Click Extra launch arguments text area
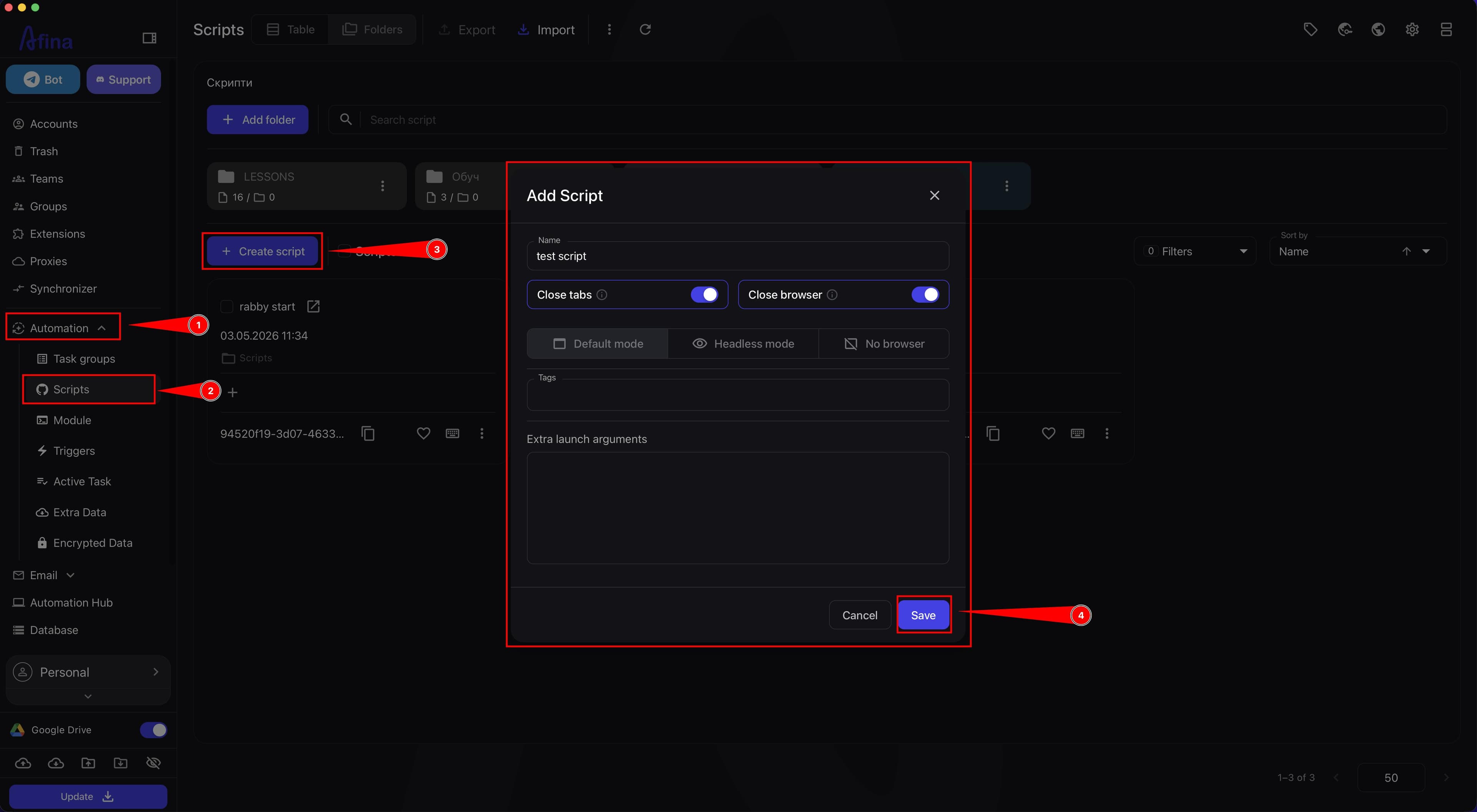Viewport: 1477px width, 812px height. point(737,508)
